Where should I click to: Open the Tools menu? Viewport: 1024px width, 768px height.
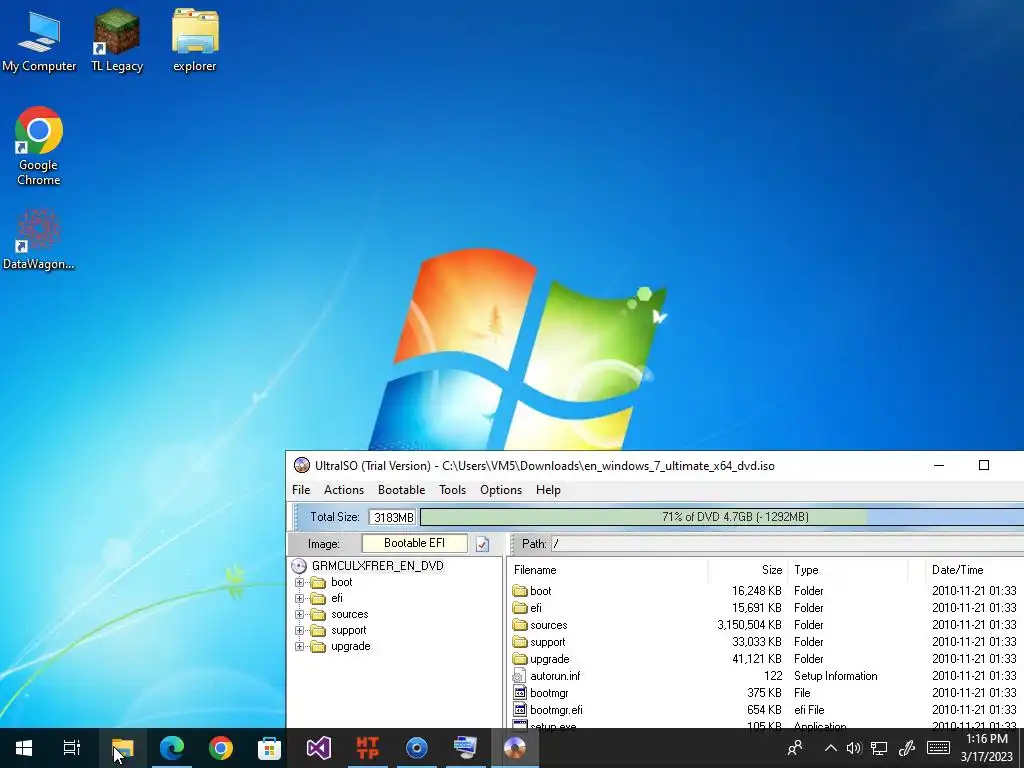tap(452, 490)
